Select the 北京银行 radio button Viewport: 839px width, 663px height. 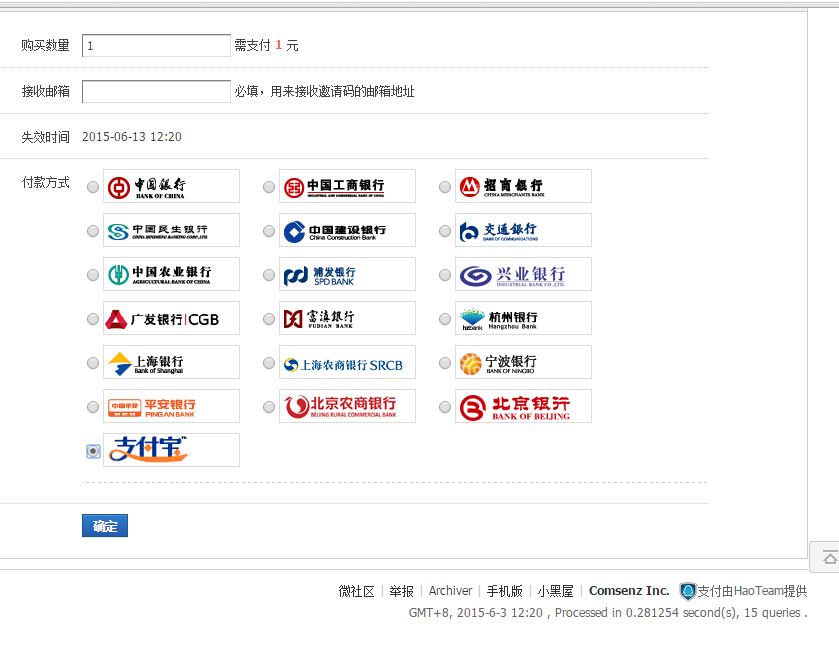[x=445, y=407]
